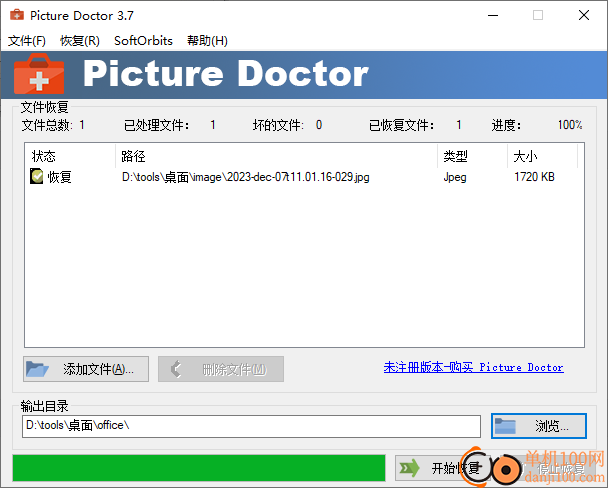Open the 帮助(H) menu
Viewport: 608px width, 488px height.
click(207, 41)
